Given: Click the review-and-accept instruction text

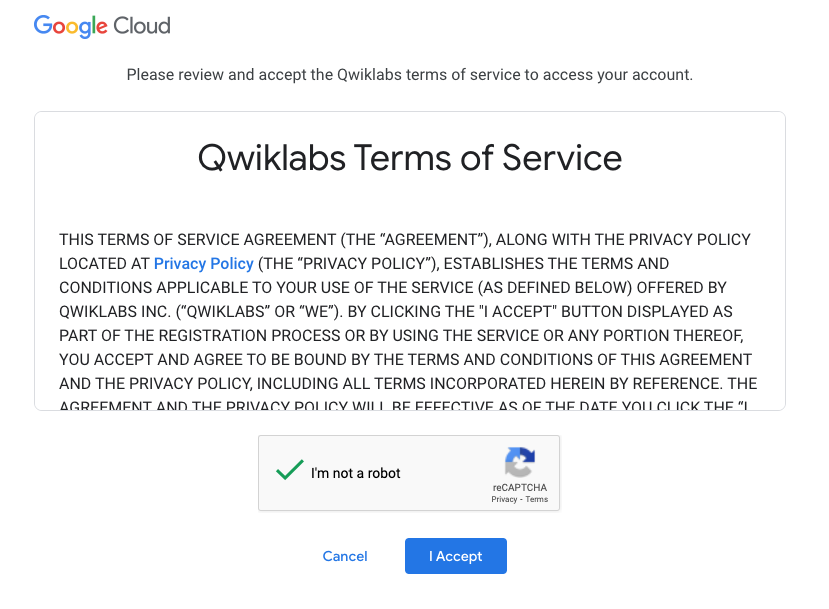Looking at the screenshot, I should [x=409, y=74].
